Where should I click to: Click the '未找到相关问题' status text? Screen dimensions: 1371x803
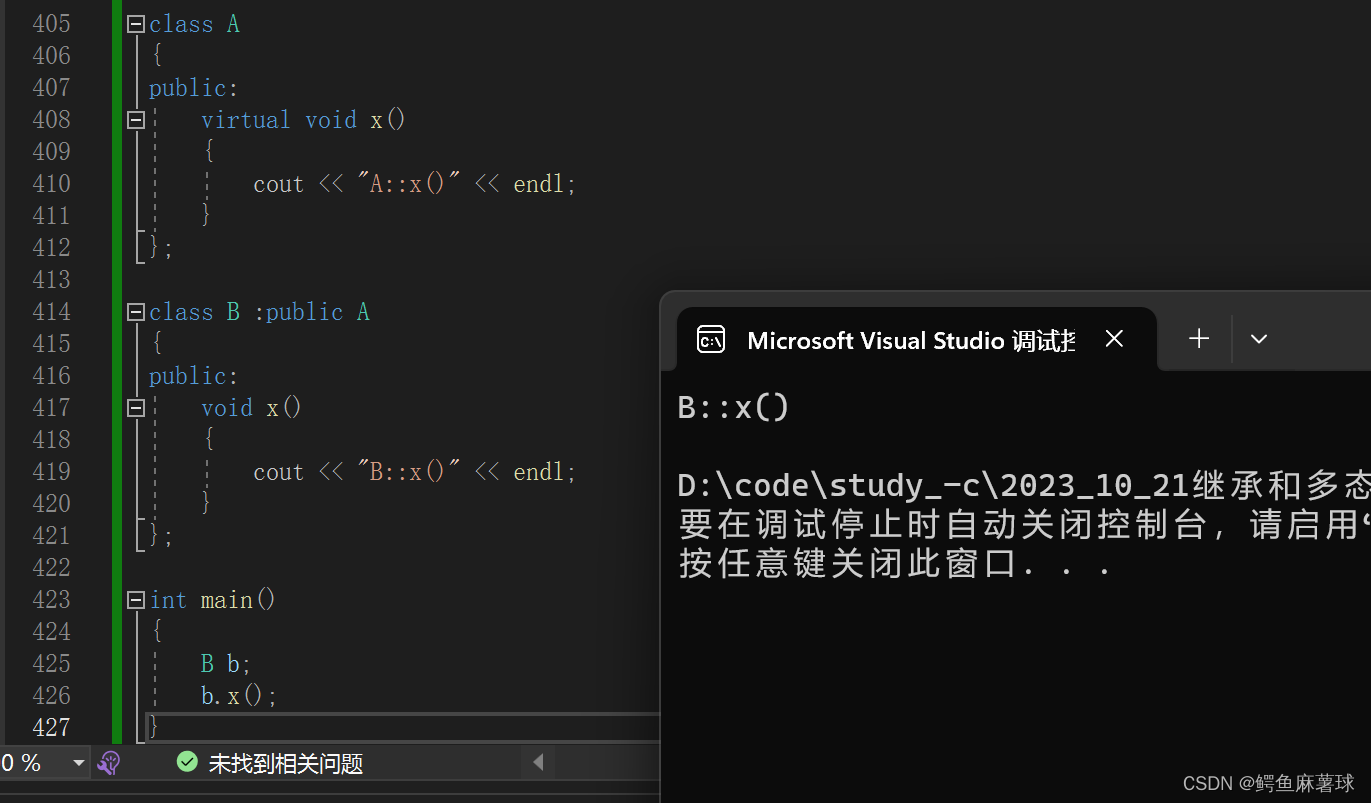coord(285,764)
